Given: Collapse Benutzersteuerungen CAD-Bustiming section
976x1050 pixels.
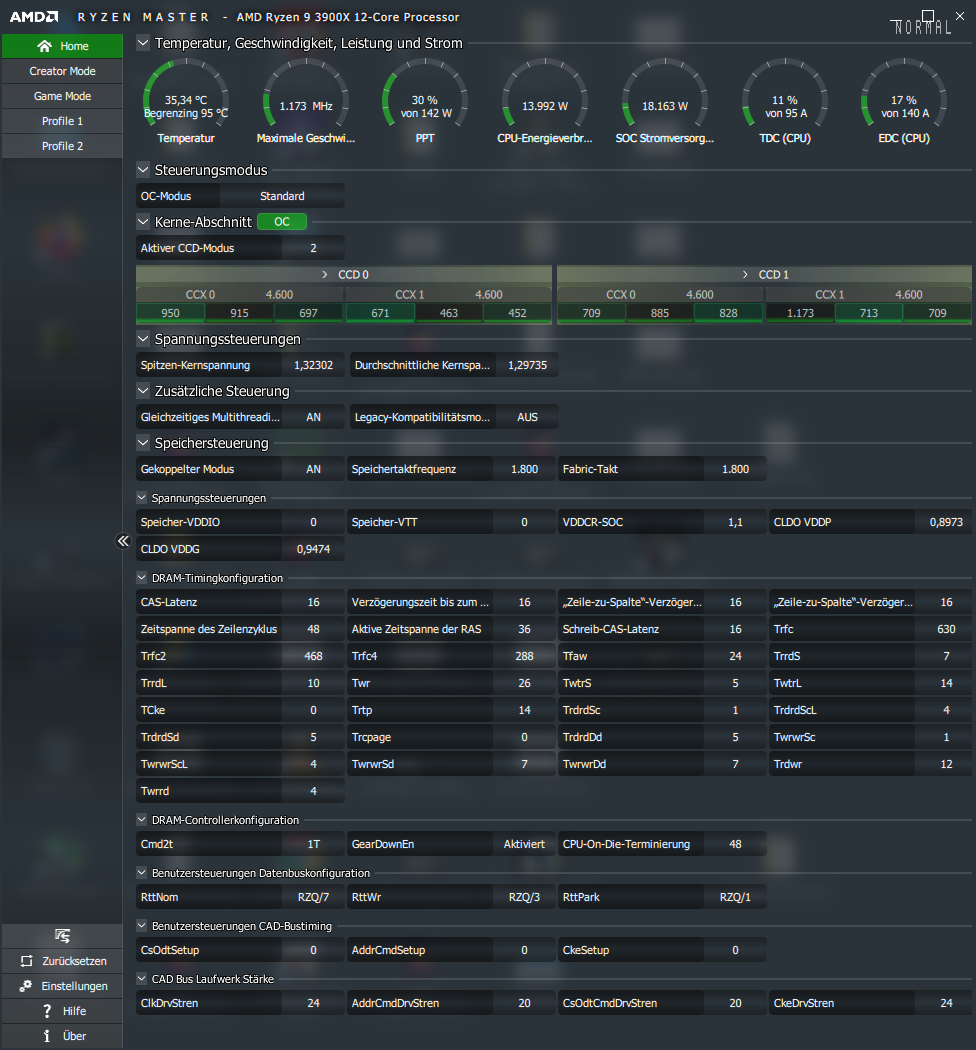Looking at the screenshot, I should (141, 925).
